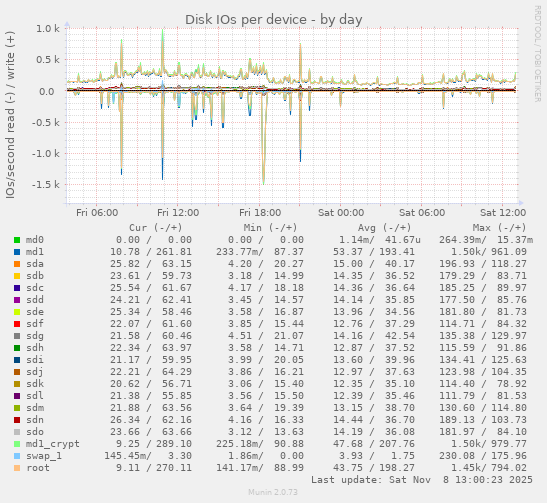The image size is (547, 503).
Task: Click the y-axis title IOs/second read write
Action: point(10,115)
